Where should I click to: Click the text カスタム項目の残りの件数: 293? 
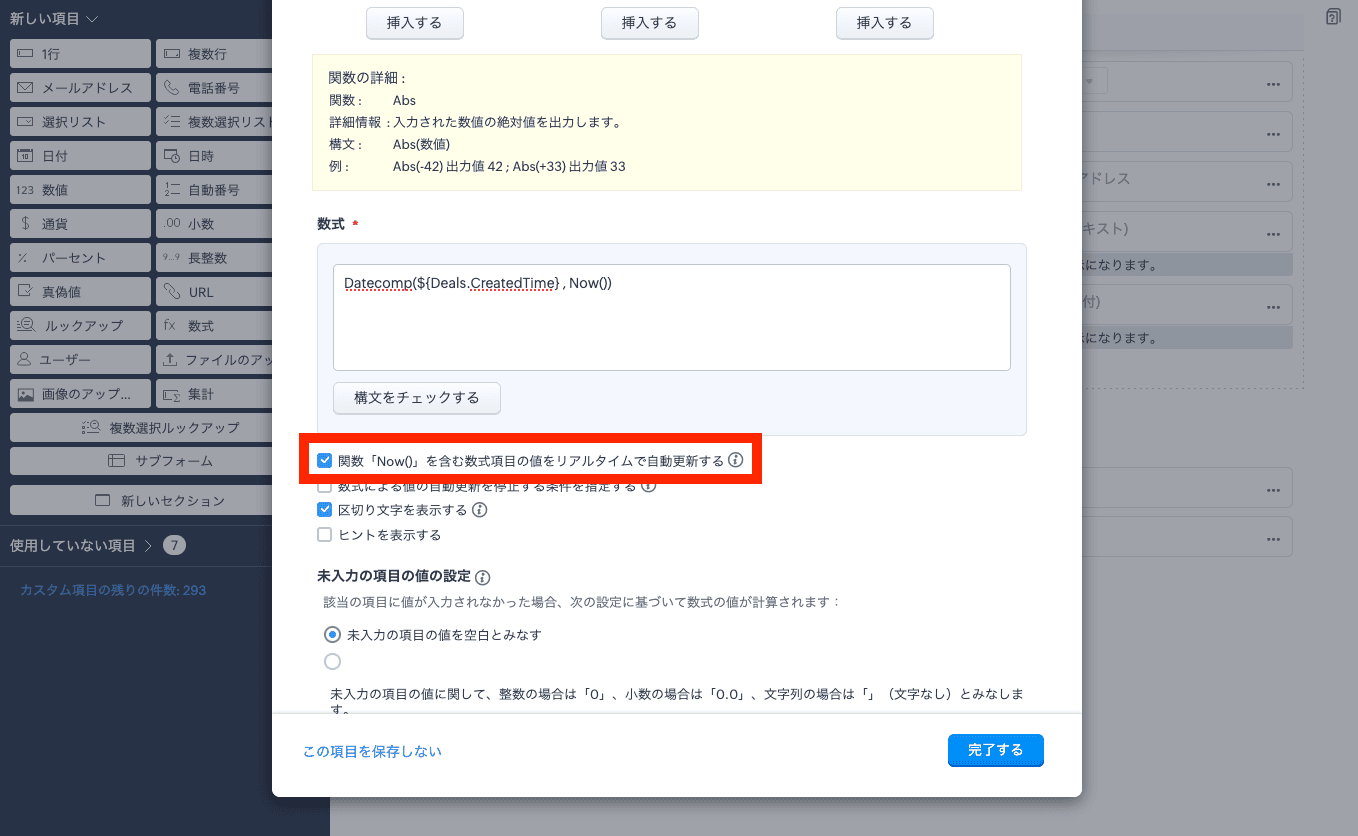coord(113,590)
